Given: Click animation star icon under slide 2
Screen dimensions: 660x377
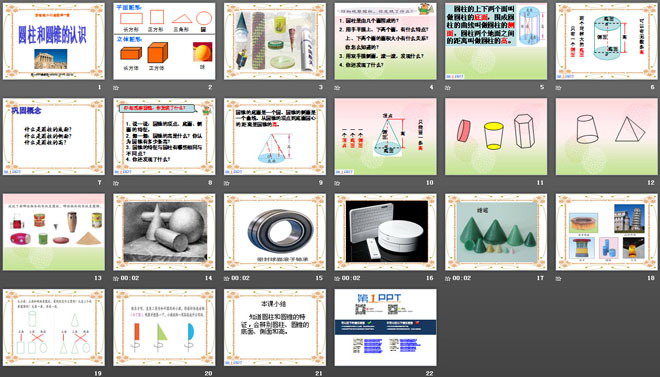Looking at the screenshot, I should 116,88.
